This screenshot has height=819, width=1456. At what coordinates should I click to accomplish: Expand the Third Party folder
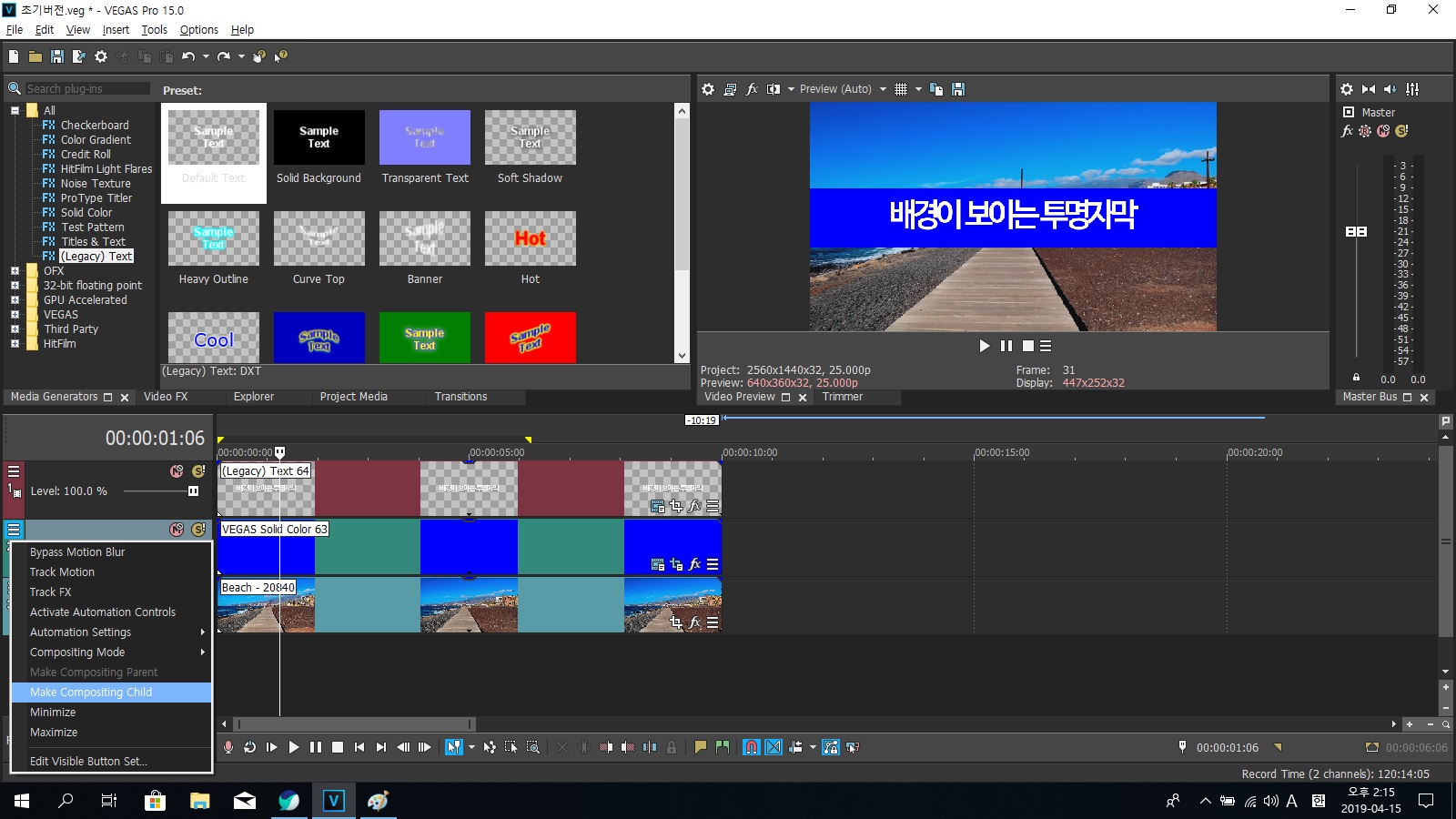click(15, 329)
